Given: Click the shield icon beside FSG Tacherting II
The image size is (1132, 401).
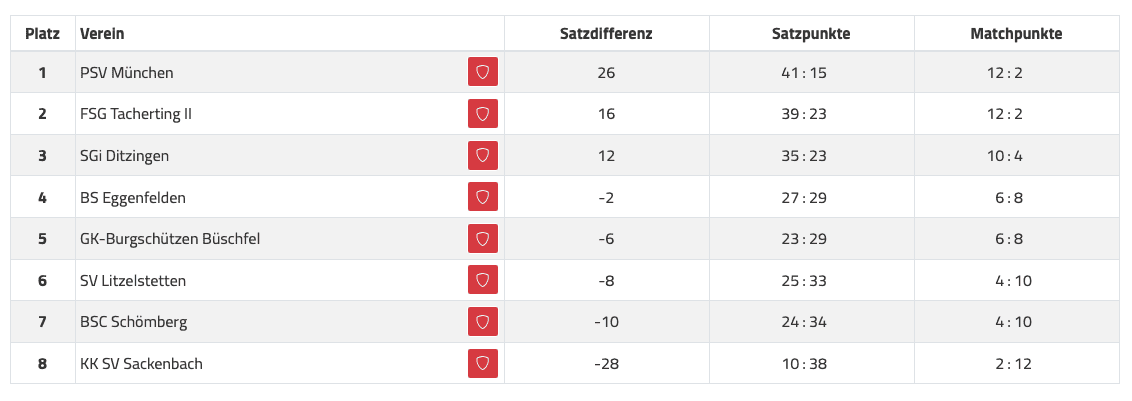Looking at the screenshot, I should (482, 114).
